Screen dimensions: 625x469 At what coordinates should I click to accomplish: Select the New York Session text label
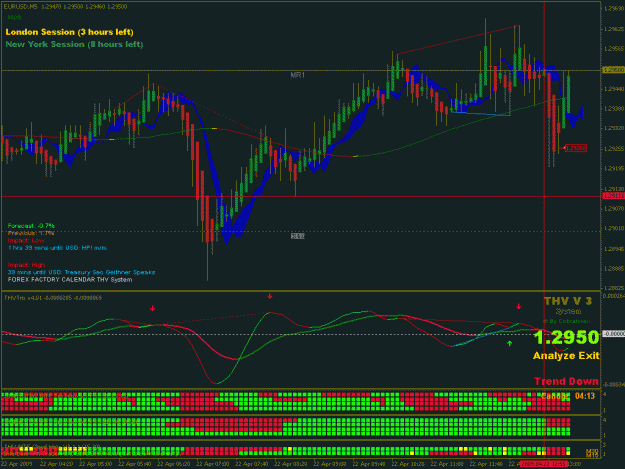pos(74,44)
